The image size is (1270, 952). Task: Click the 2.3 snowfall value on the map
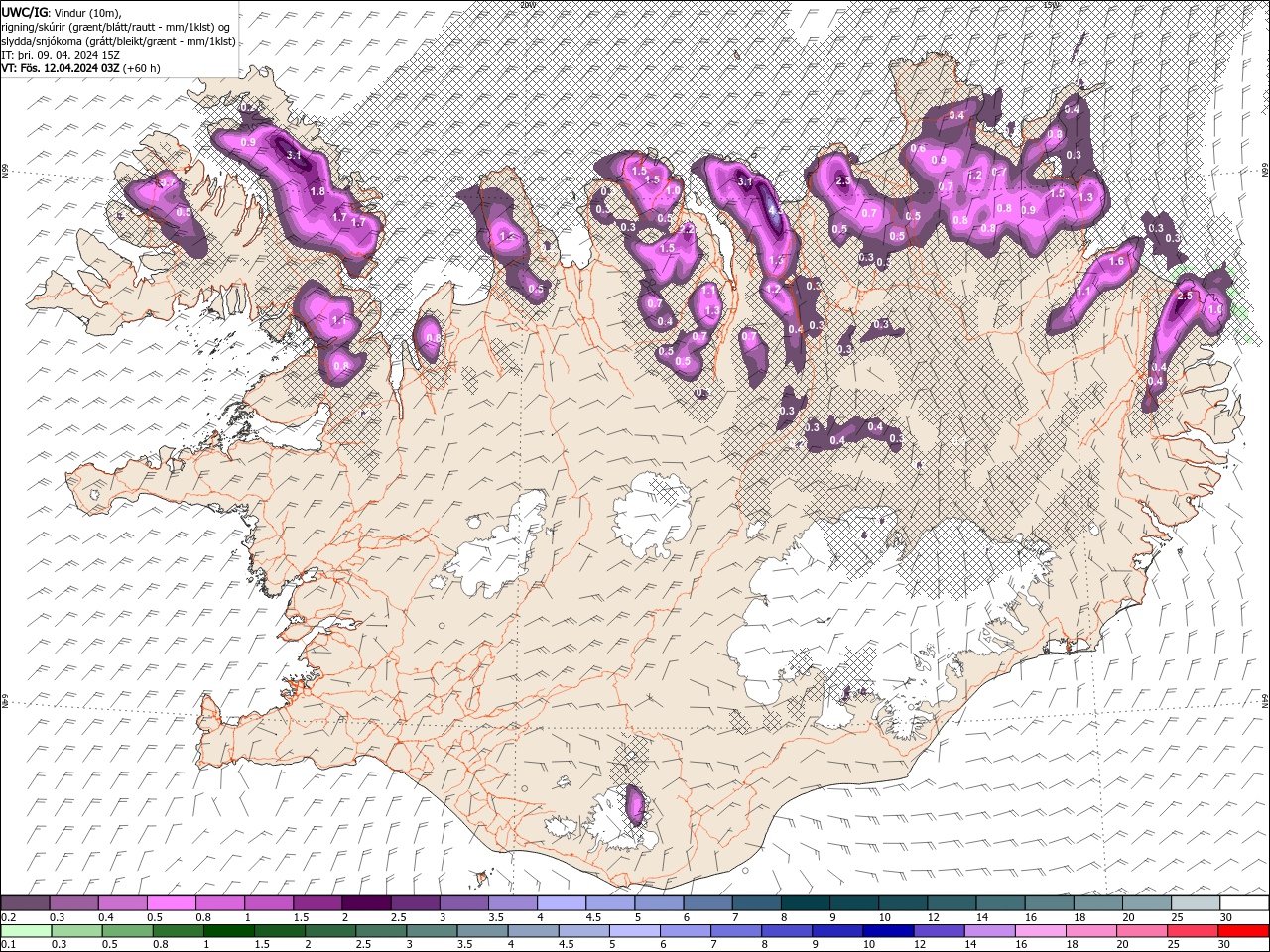843,181
